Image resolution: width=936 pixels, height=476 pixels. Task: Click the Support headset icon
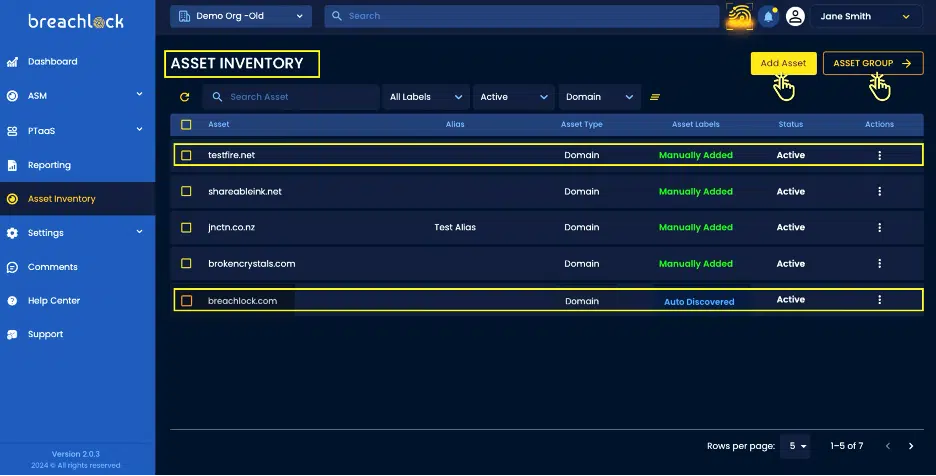(12, 334)
